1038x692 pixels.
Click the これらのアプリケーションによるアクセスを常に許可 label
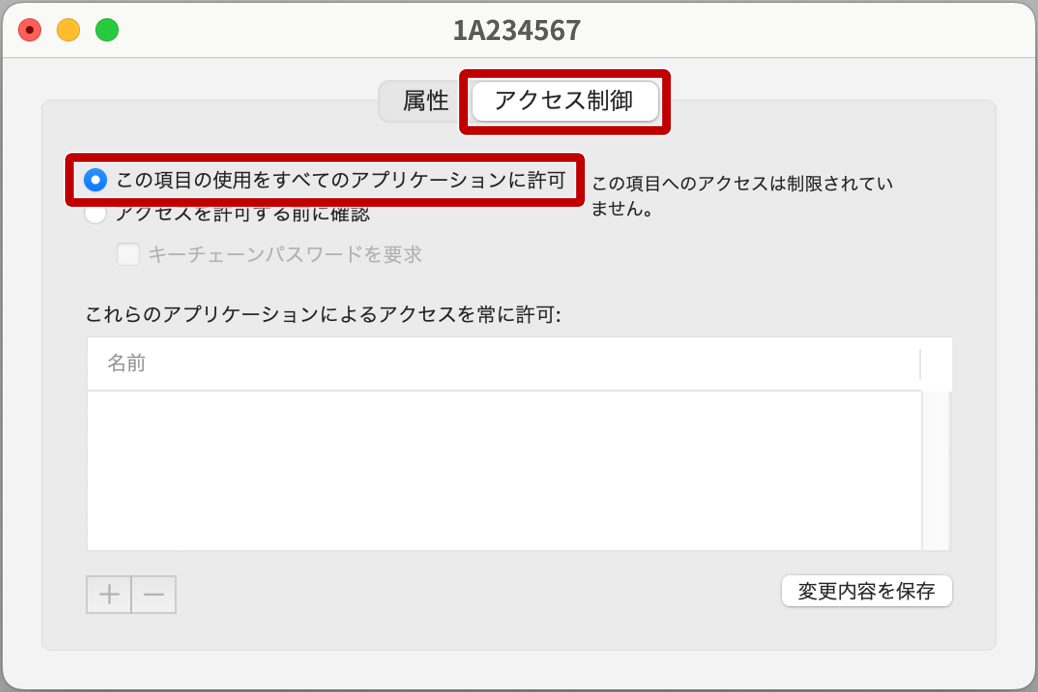pyautogui.click(x=323, y=314)
